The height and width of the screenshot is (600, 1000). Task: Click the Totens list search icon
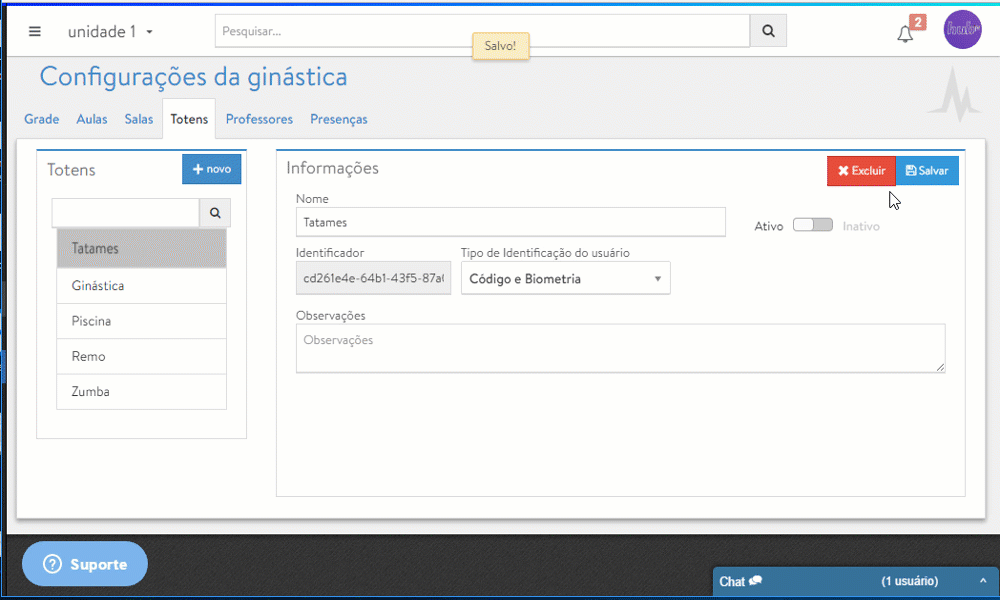coord(215,213)
